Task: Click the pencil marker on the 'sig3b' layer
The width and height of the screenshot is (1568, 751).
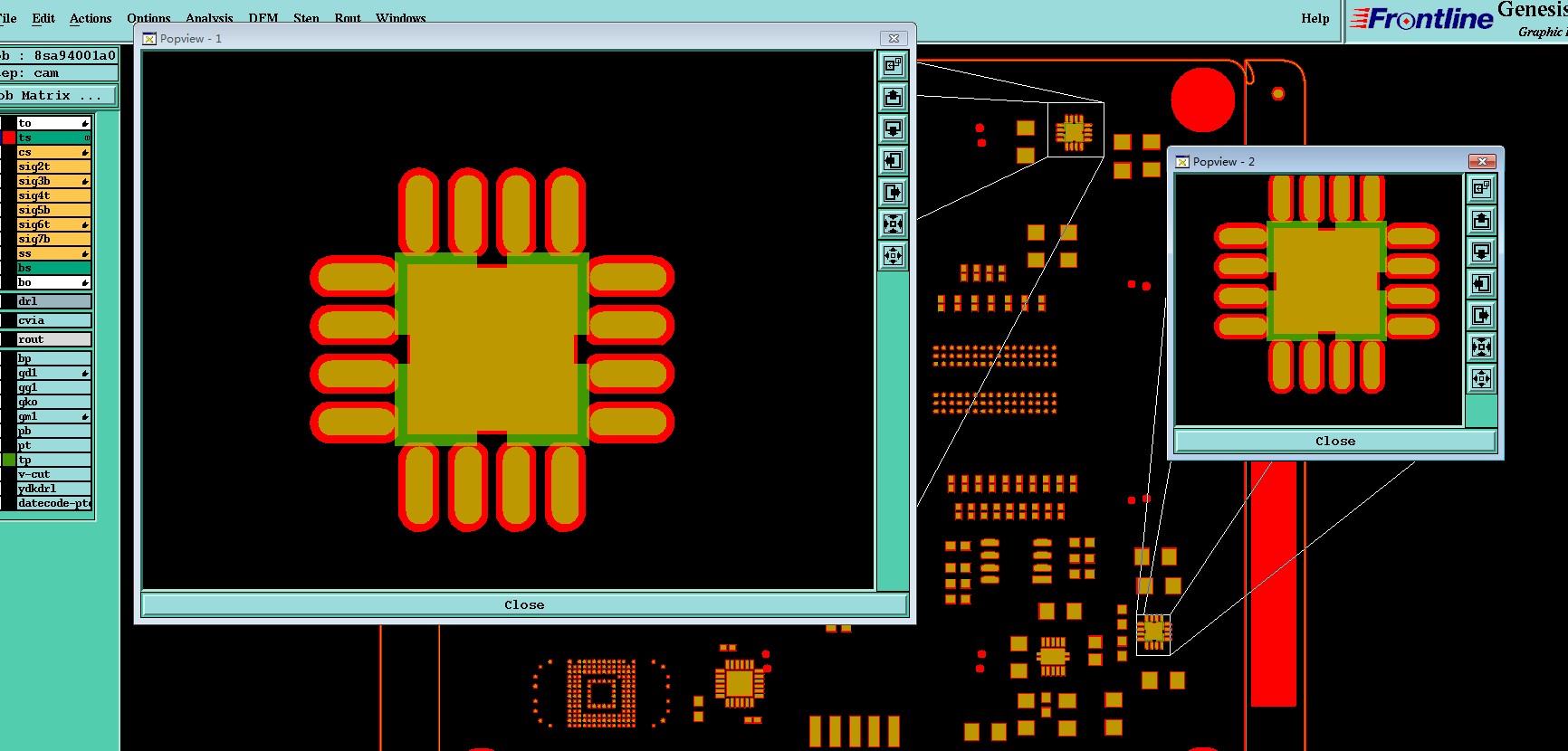Action: [x=85, y=181]
